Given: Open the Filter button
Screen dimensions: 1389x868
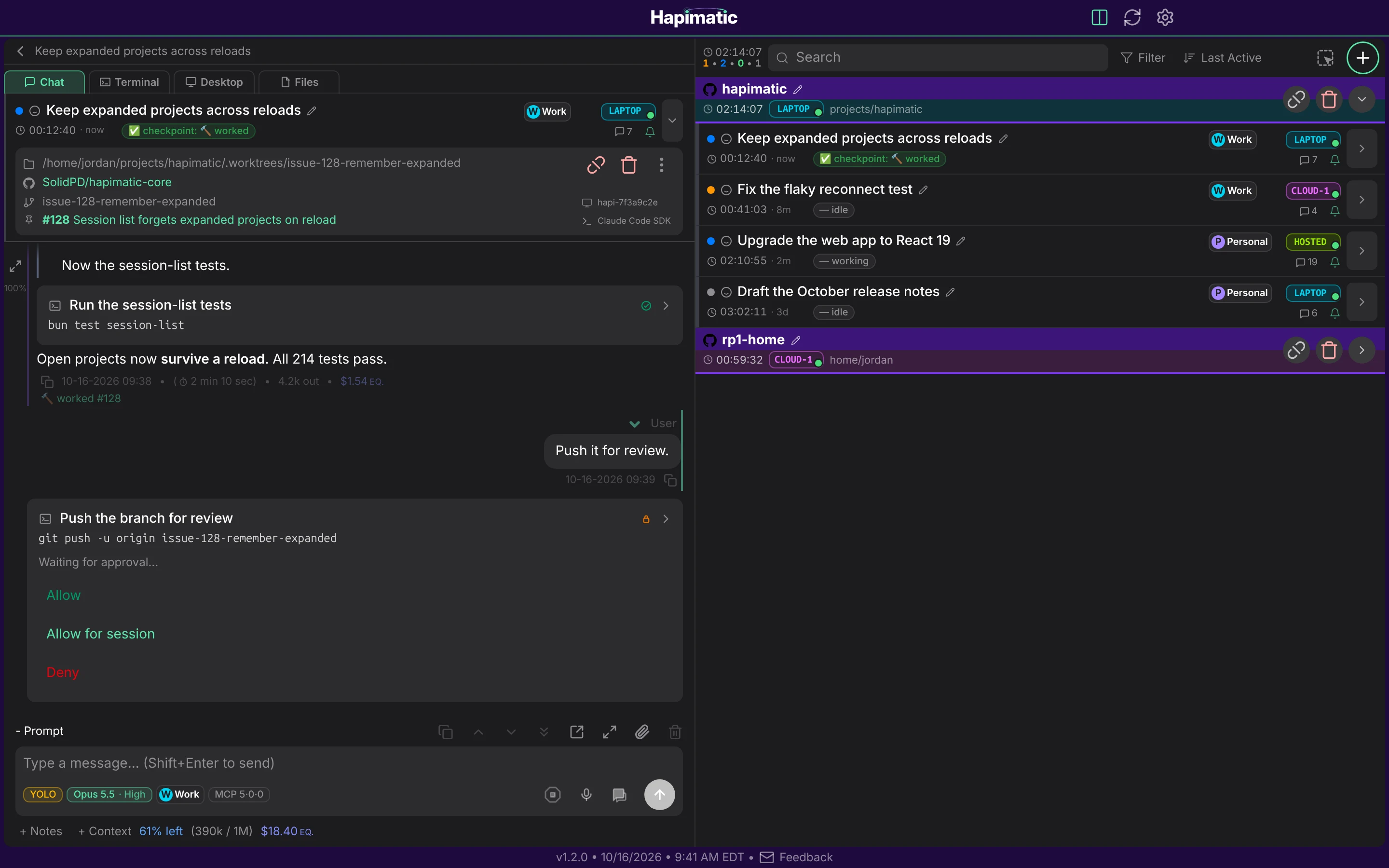Looking at the screenshot, I should click(1142, 57).
